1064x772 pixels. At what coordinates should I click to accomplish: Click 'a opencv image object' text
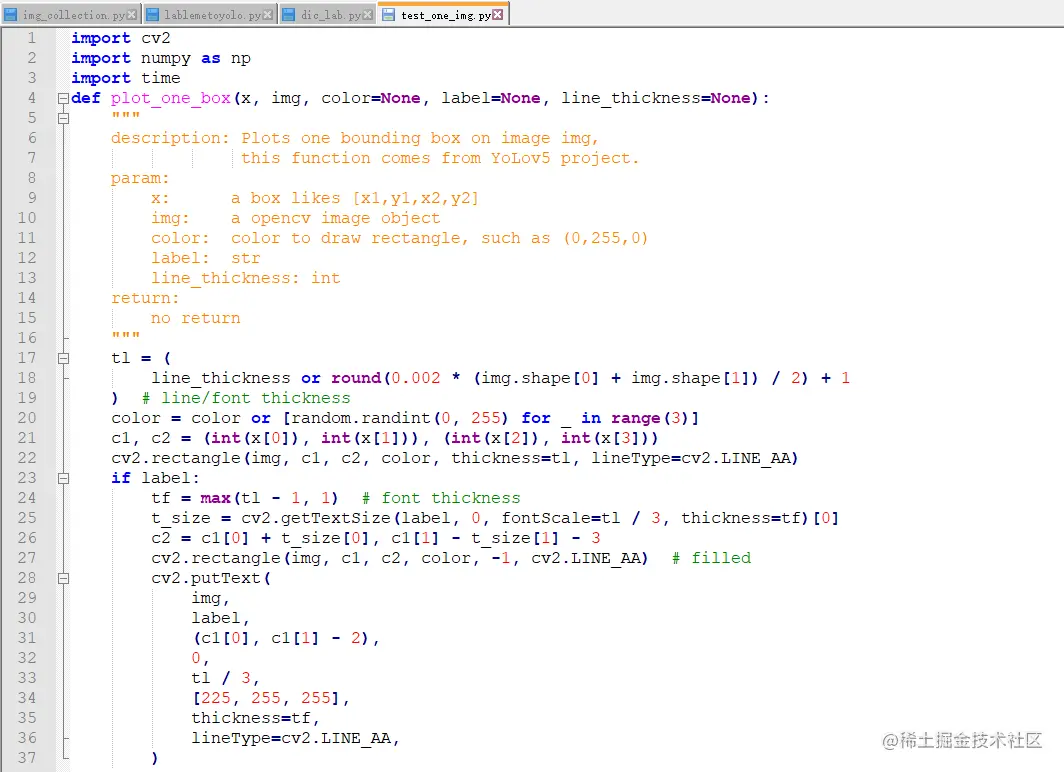[x=335, y=218]
